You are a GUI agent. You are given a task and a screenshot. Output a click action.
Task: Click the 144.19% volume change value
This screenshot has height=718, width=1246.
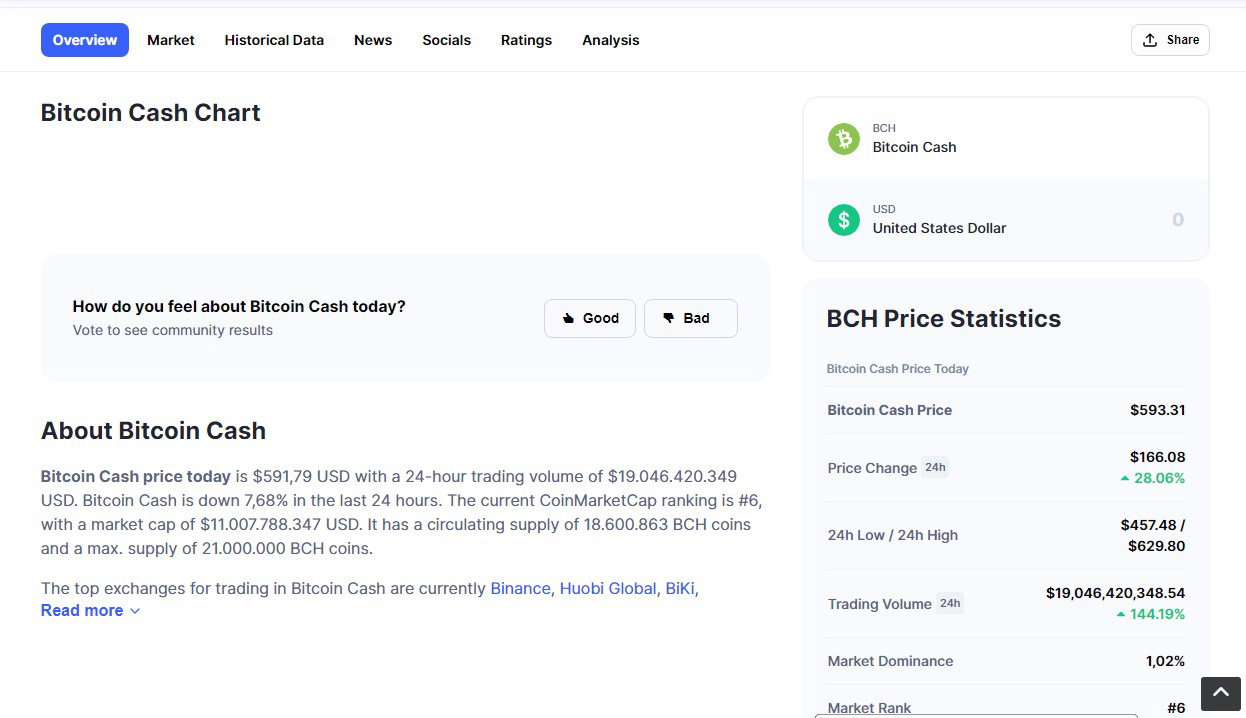tap(1150, 614)
